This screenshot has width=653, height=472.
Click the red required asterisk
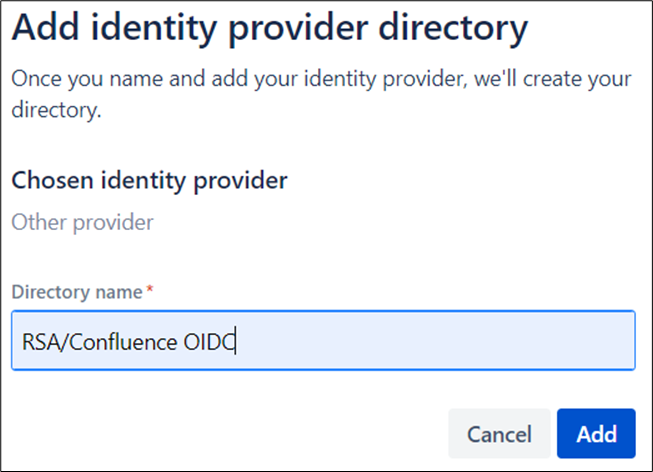tap(150, 291)
